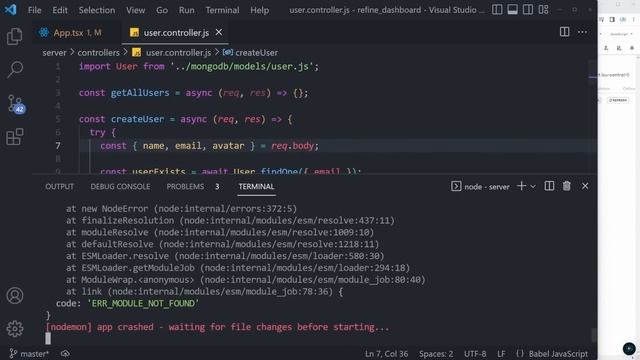The width and height of the screenshot is (640, 360).
Task: Split the terminal pane
Action: point(549,186)
